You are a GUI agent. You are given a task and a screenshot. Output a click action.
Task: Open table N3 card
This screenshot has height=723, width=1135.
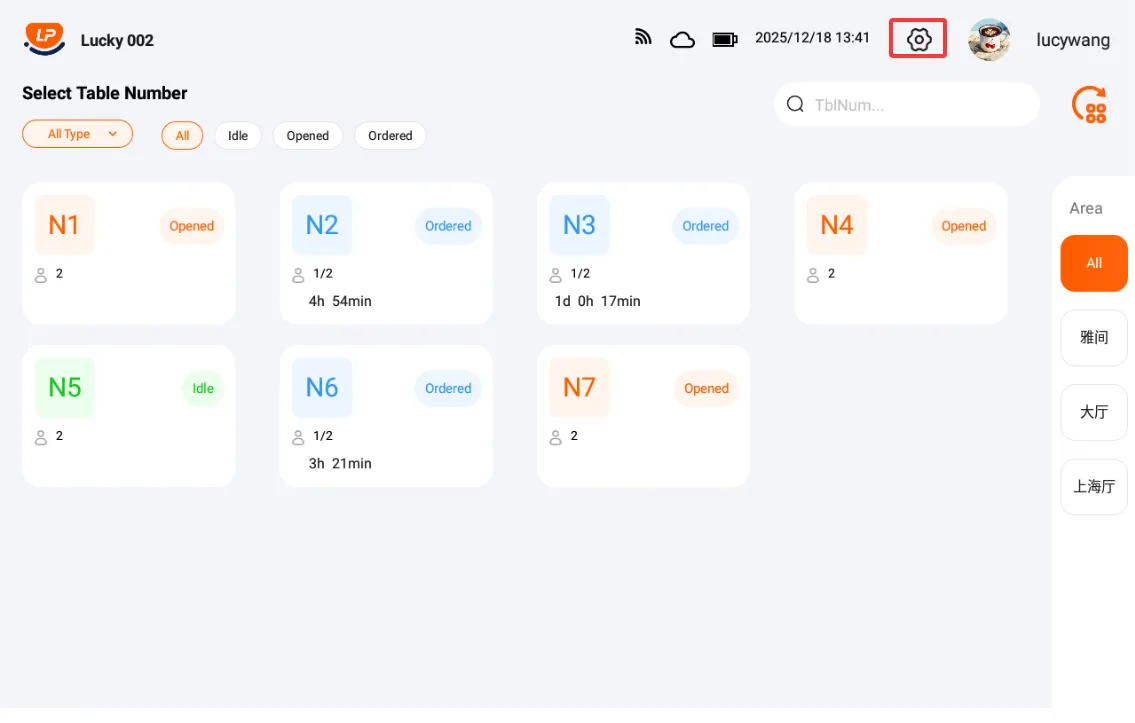pos(644,253)
